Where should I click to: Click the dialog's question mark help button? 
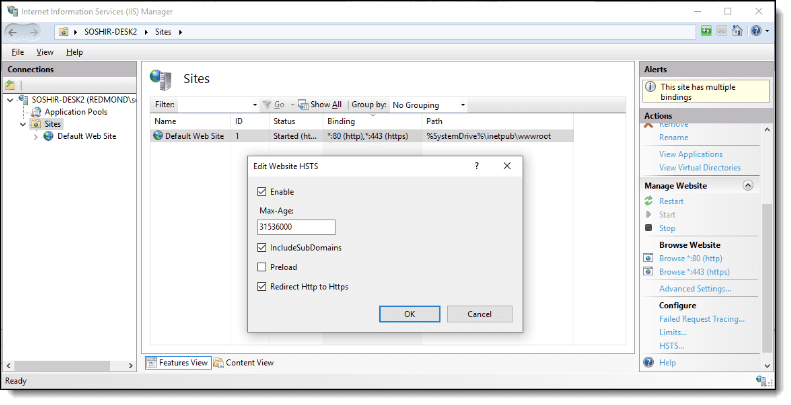[477, 166]
